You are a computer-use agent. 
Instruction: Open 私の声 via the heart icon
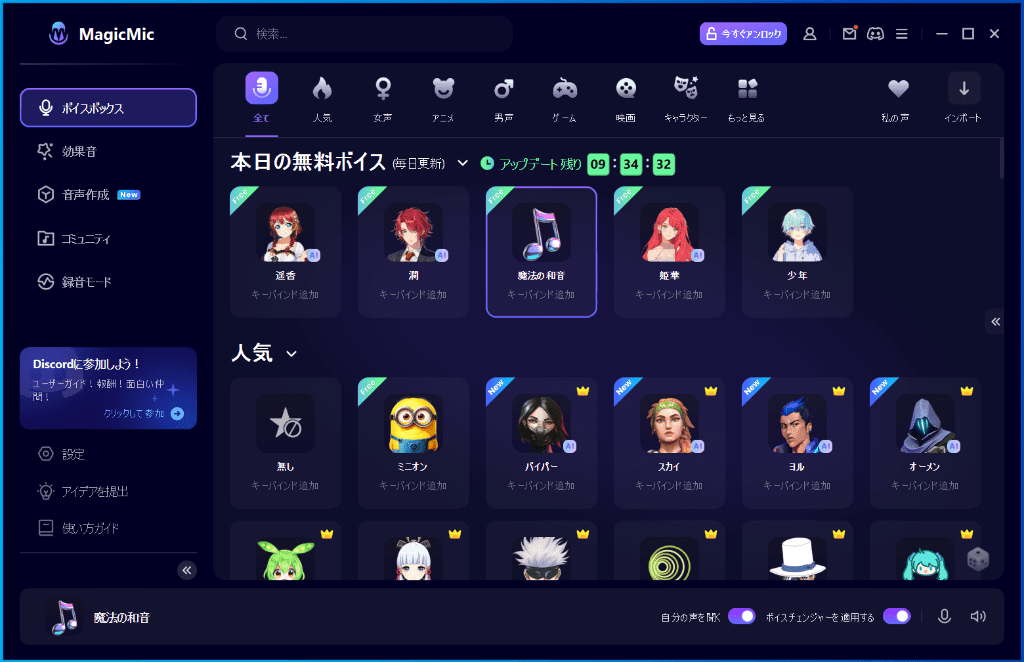click(x=897, y=89)
